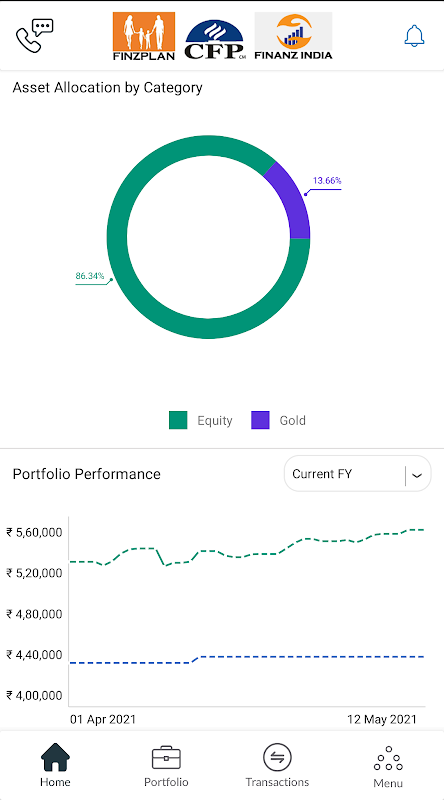Image resolution: width=444 pixels, height=800 pixels.
Task: Open the notifications bell
Action: [414, 36]
